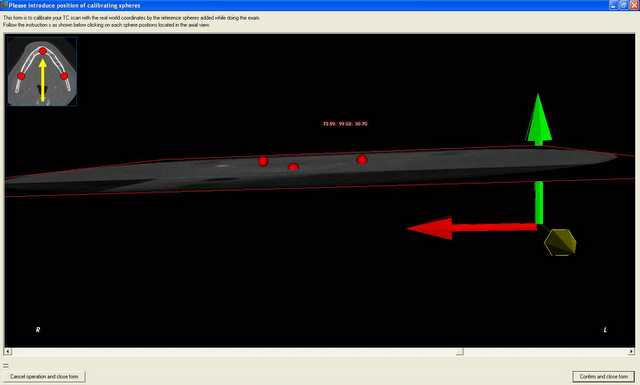Viewport: 640px width, 385px height.
Task: Click the coordinate readout text above slice
Action: pos(345,124)
